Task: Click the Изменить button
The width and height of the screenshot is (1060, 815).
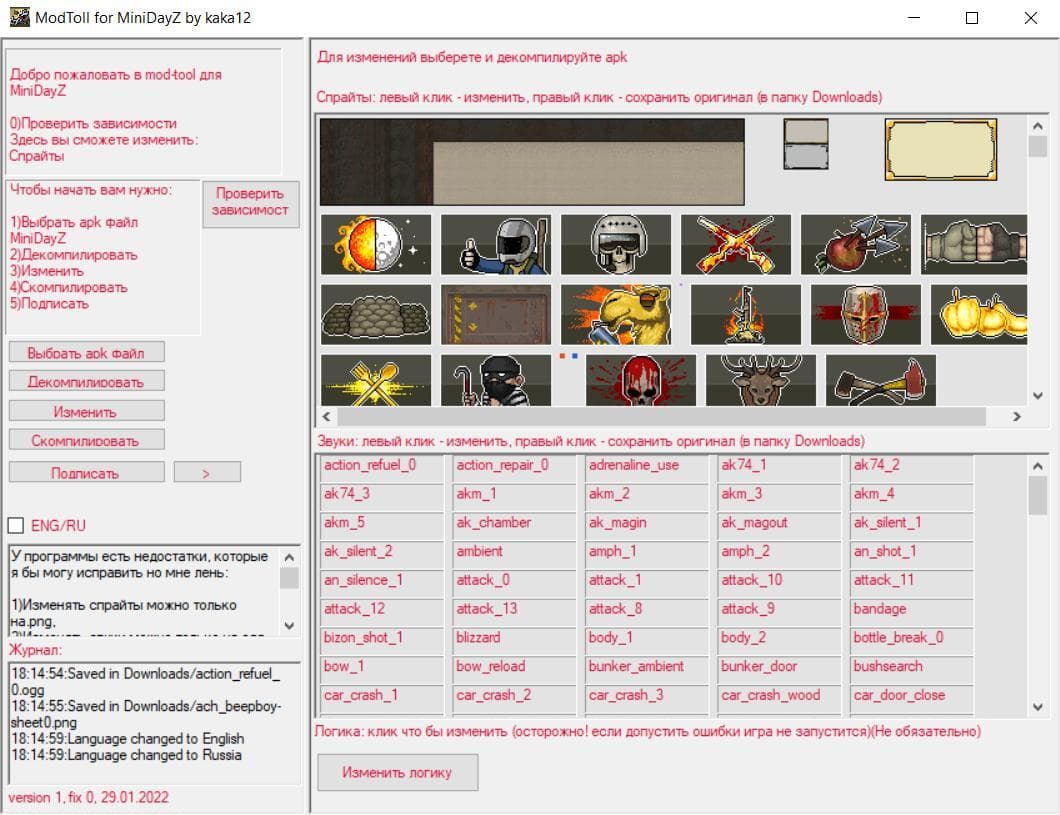Action: coord(87,411)
